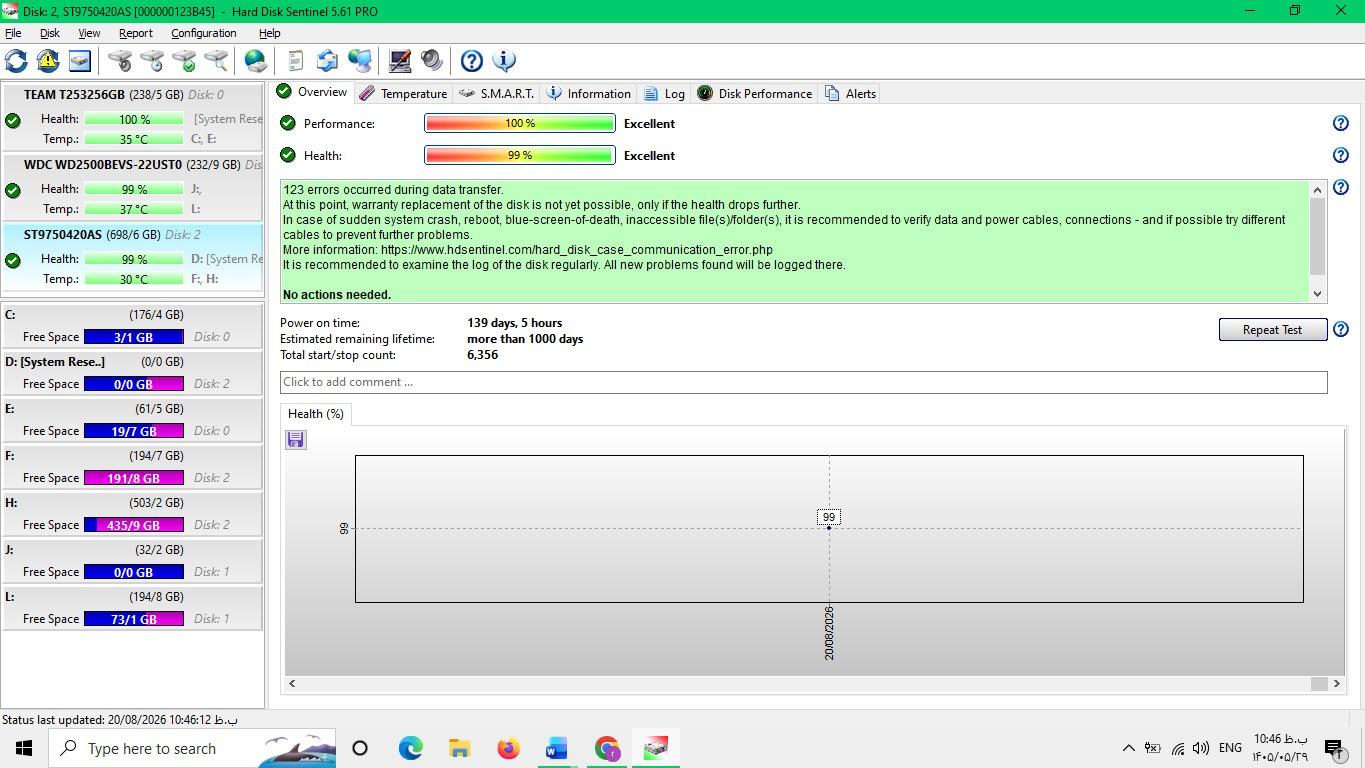Click the help icon next to Repeat Test

[x=1341, y=329]
